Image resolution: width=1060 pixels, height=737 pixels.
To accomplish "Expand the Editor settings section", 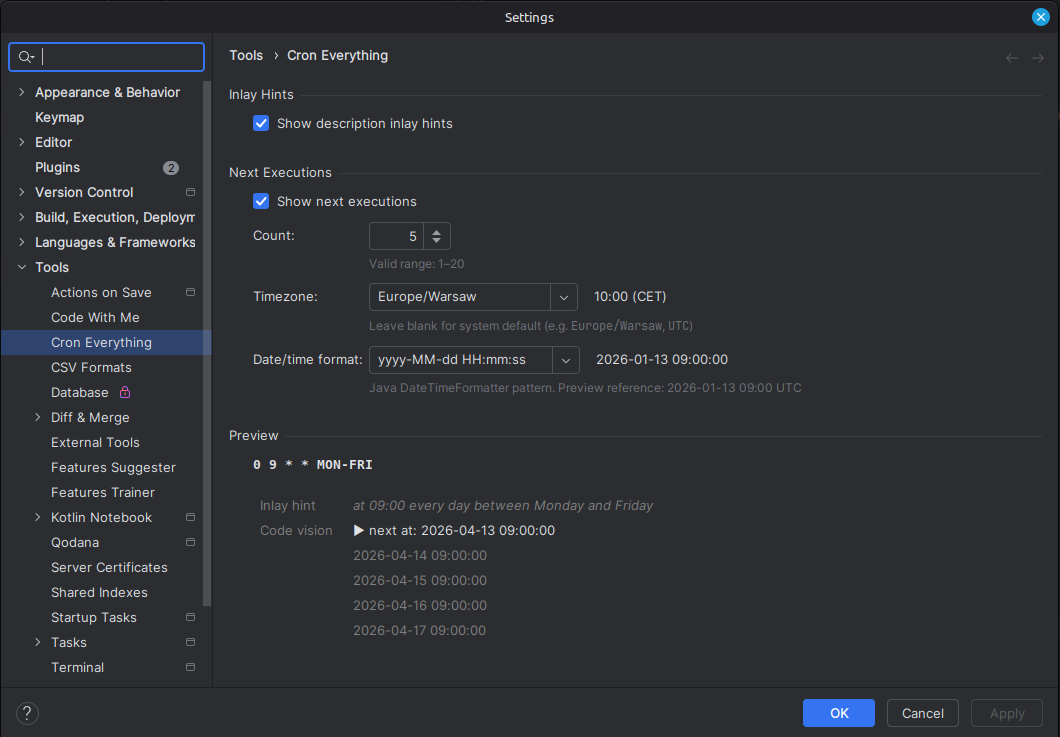I will 22,142.
